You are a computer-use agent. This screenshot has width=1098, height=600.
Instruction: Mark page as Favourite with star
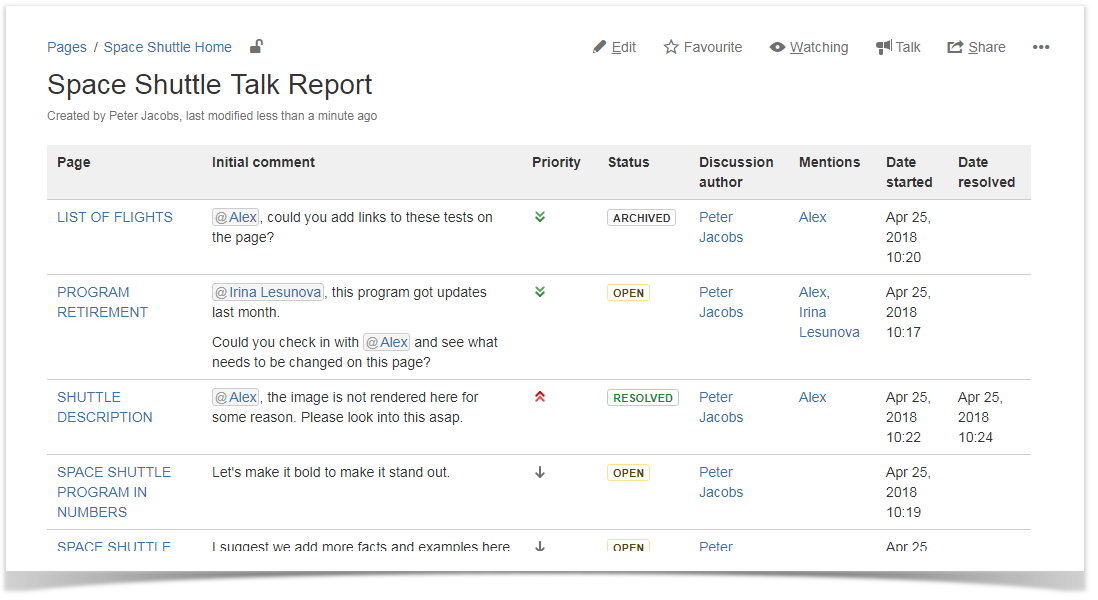pyautogui.click(x=703, y=47)
